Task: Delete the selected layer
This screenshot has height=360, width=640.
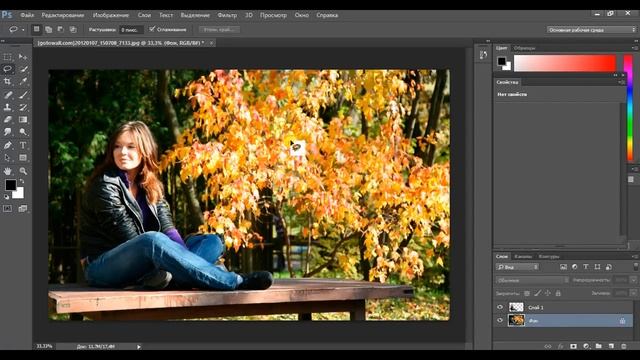Action: tap(624, 346)
